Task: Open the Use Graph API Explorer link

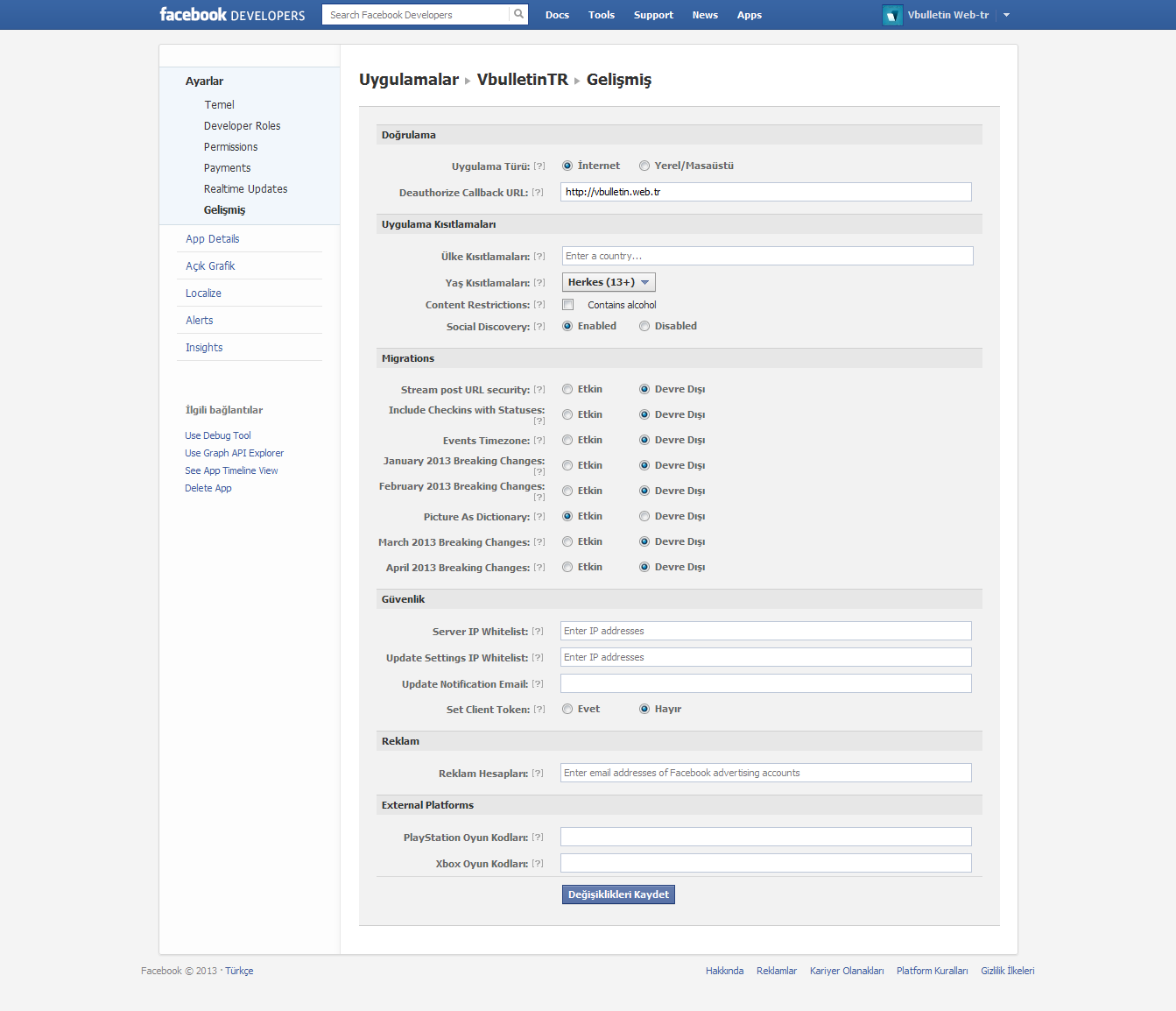Action: (234, 453)
